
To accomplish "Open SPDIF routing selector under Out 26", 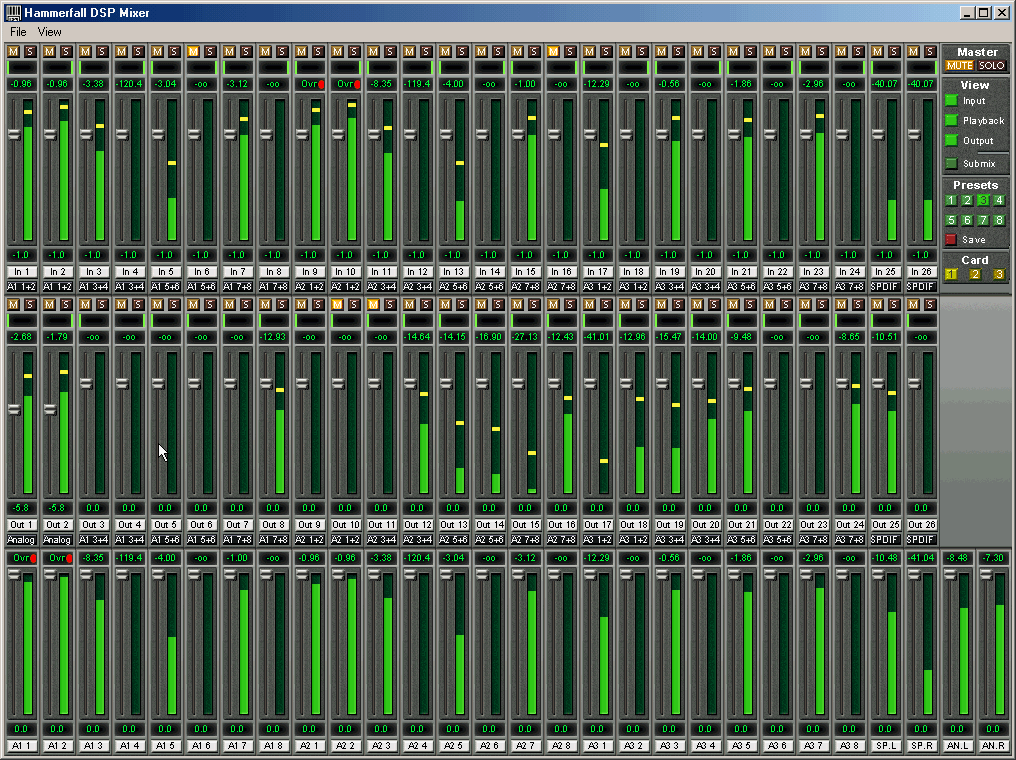I will coord(921,540).
